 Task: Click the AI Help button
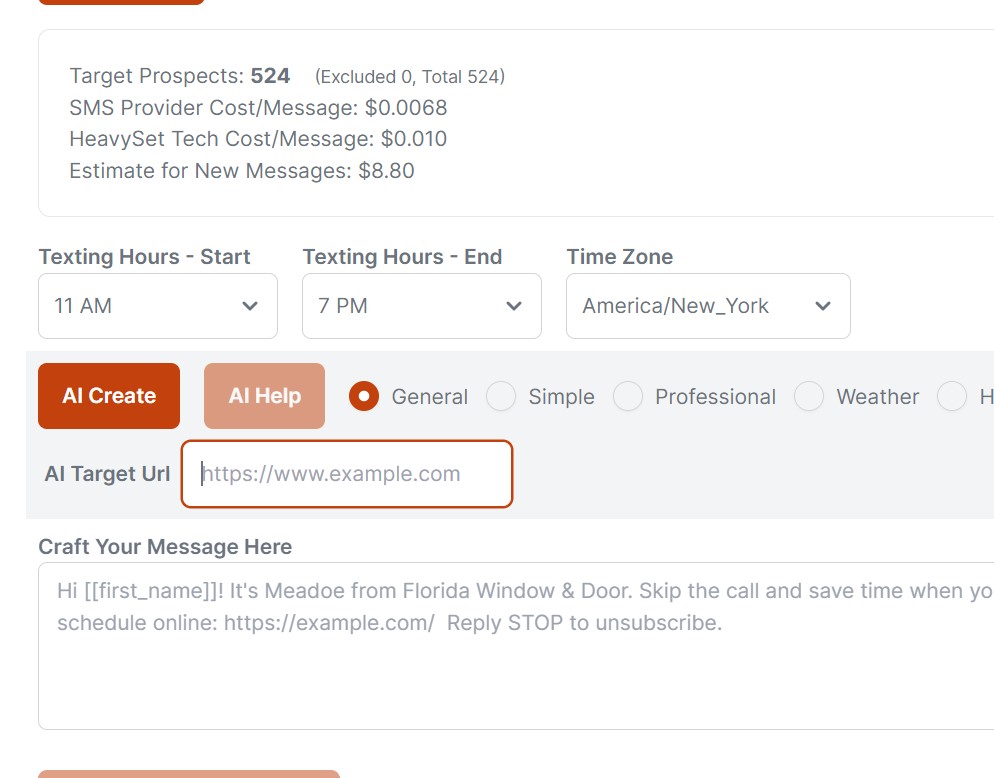pyautogui.click(x=264, y=396)
